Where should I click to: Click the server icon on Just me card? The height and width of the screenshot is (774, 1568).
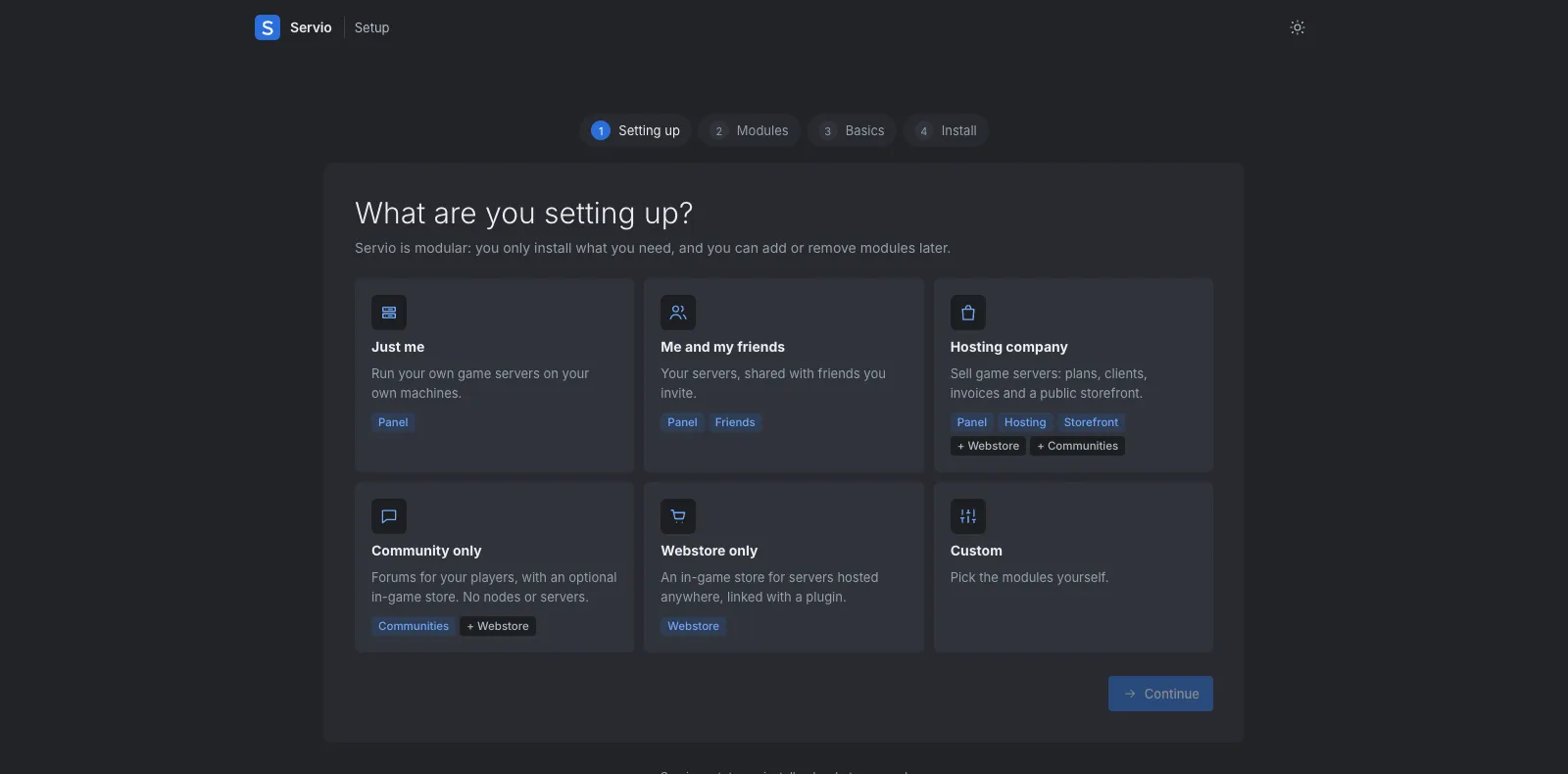[x=389, y=313]
